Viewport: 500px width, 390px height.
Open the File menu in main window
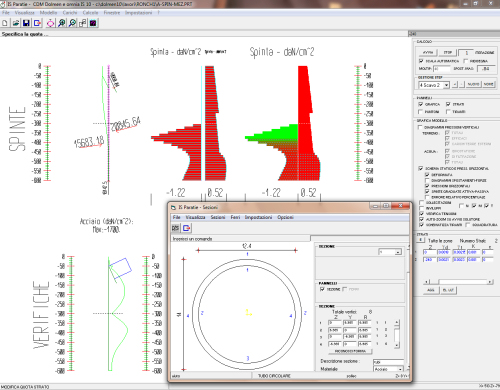point(6,13)
